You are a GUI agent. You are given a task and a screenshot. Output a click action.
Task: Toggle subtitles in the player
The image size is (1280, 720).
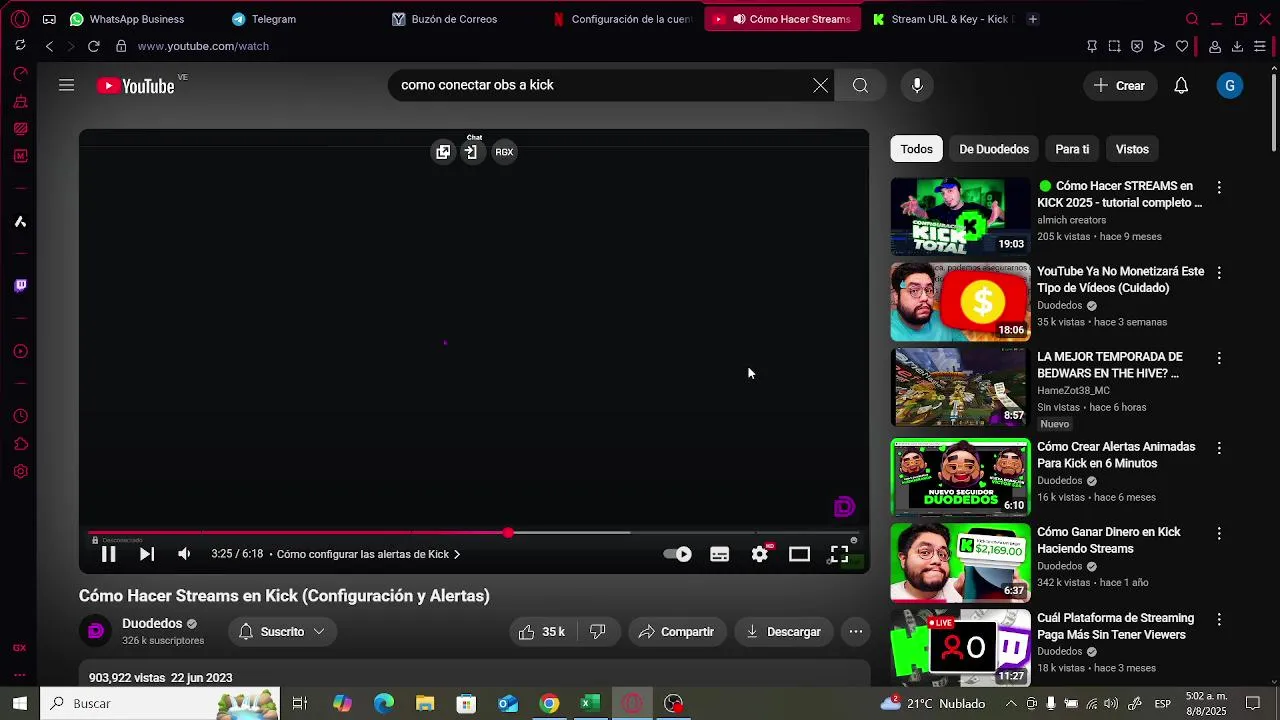[720, 554]
